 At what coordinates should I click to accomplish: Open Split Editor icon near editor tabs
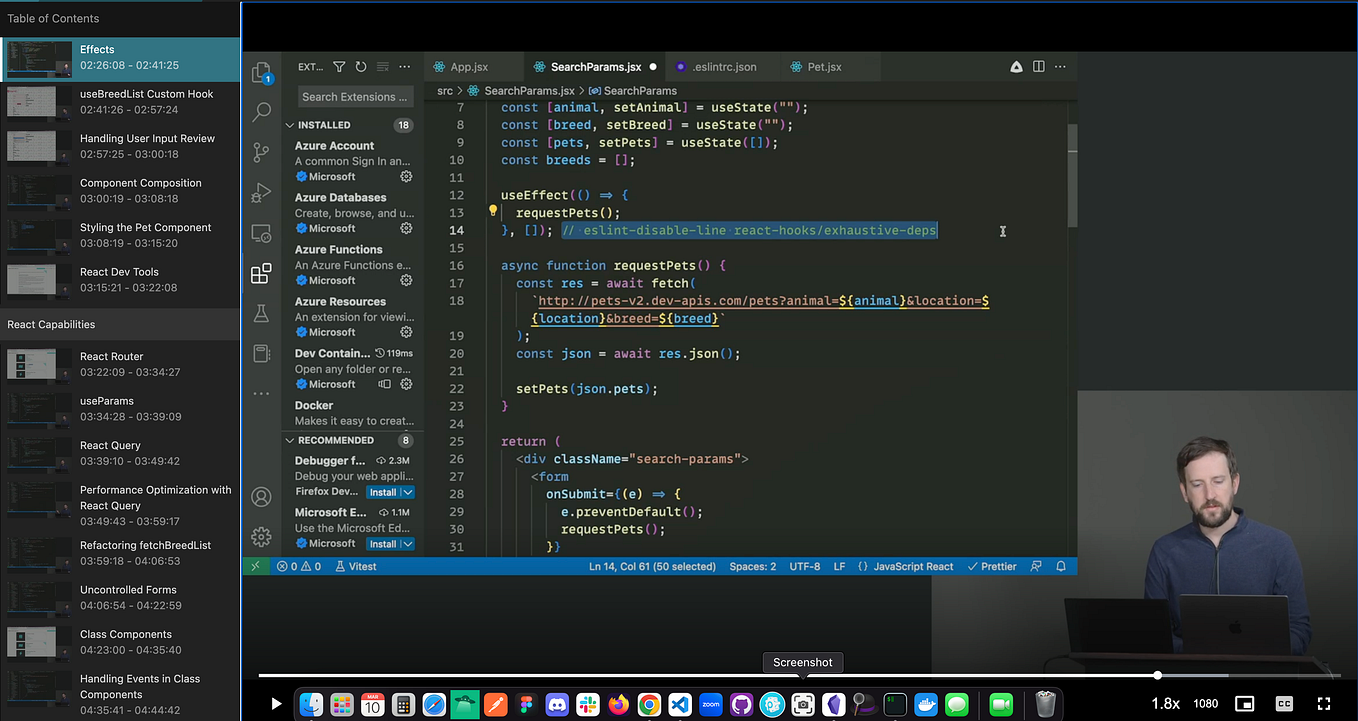[x=1040, y=66]
